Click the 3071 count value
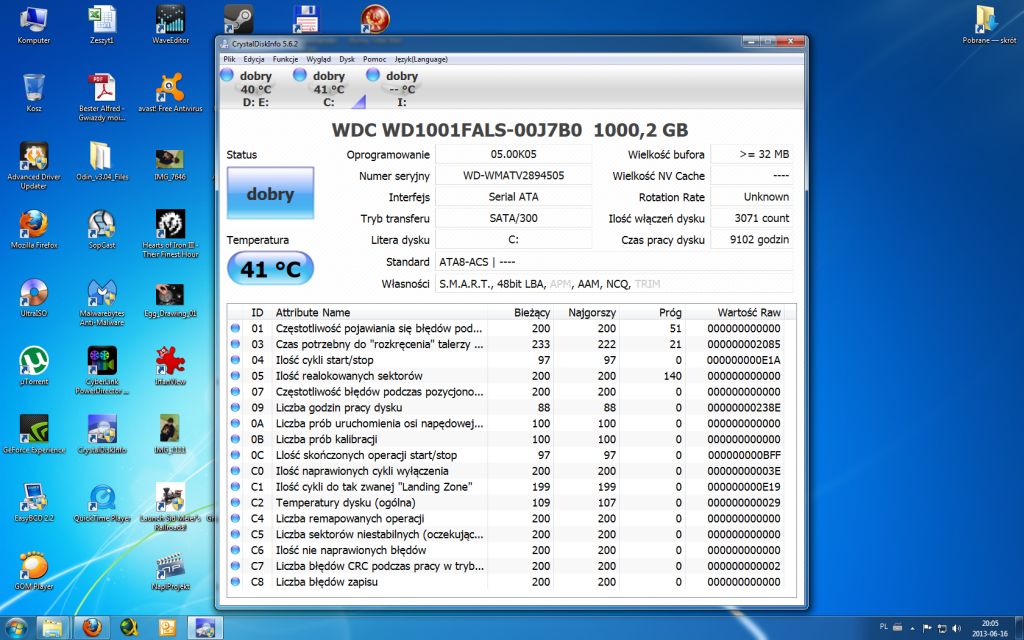The image size is (1024, 640). tap(752, 218)
